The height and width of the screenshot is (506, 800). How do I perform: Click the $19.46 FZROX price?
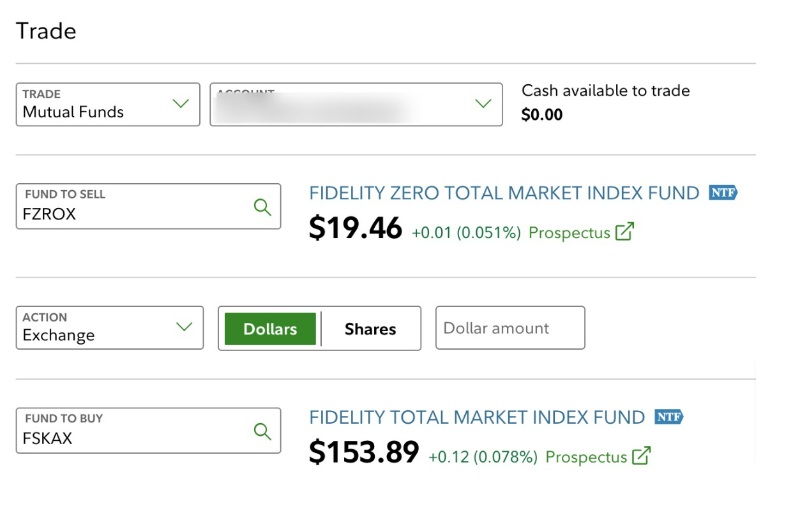[355, 230]
